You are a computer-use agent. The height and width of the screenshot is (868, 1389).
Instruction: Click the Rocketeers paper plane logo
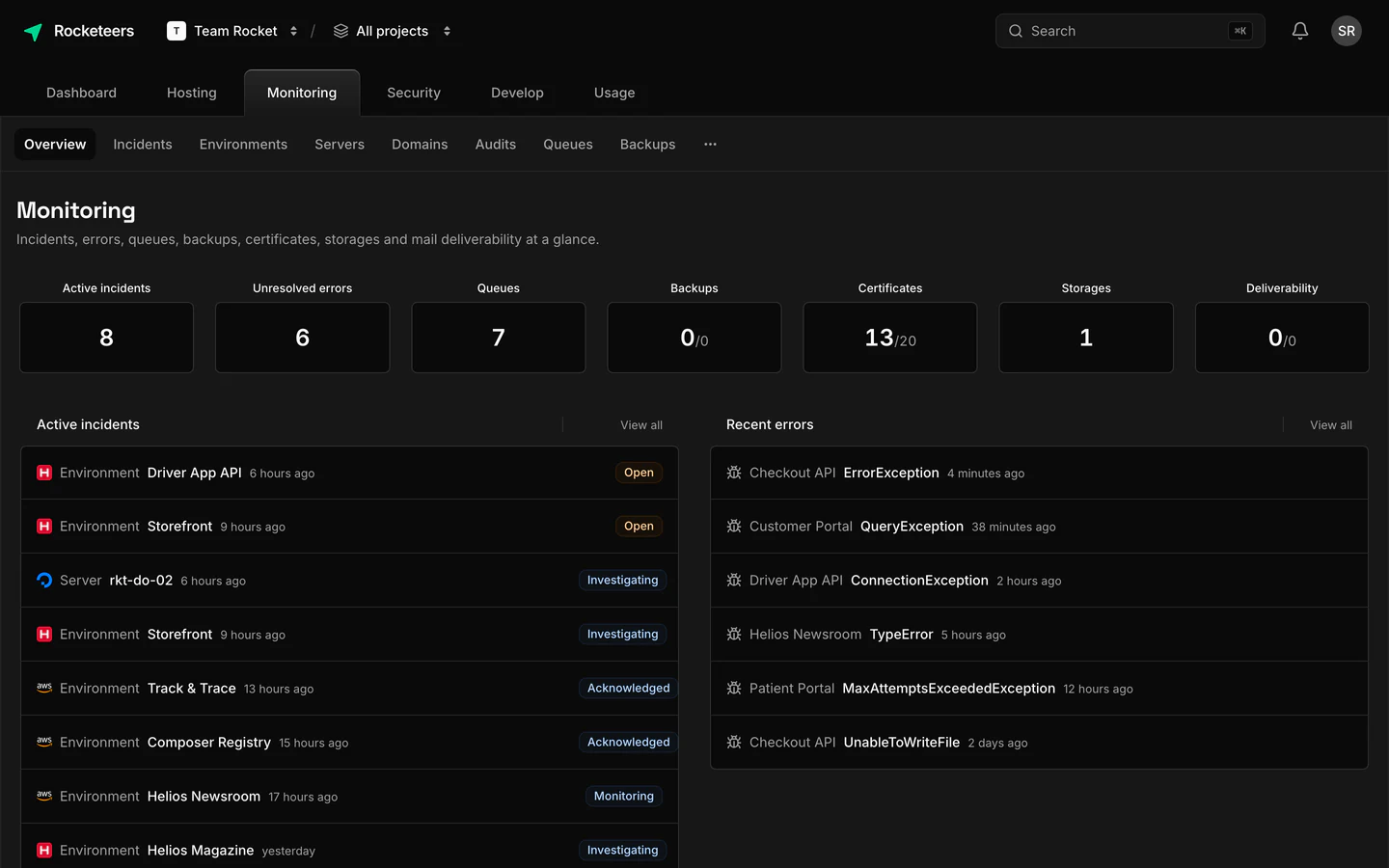point(33,32)
